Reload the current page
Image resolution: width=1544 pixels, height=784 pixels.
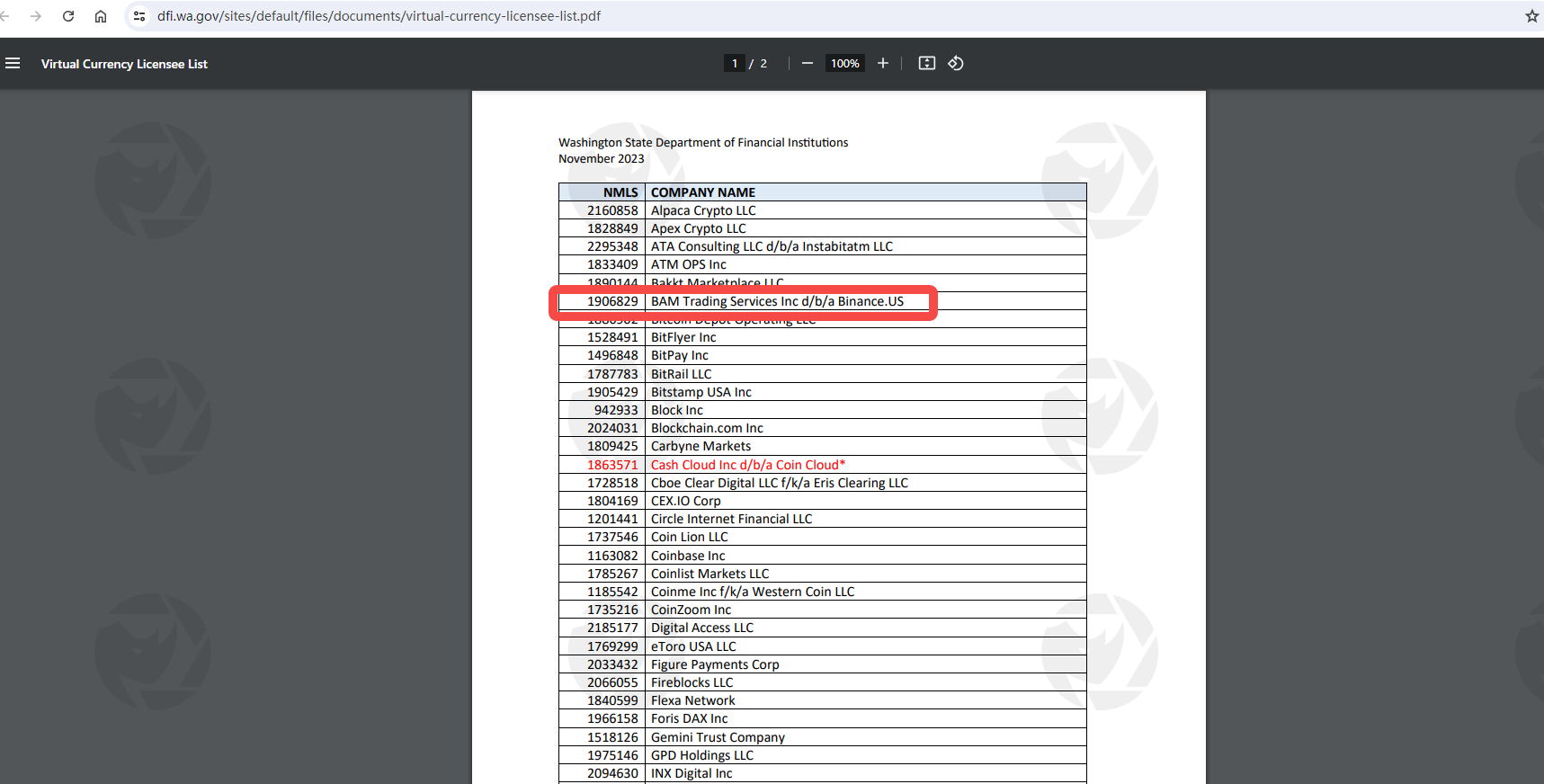pyautogui.click(x=68, y=16)
